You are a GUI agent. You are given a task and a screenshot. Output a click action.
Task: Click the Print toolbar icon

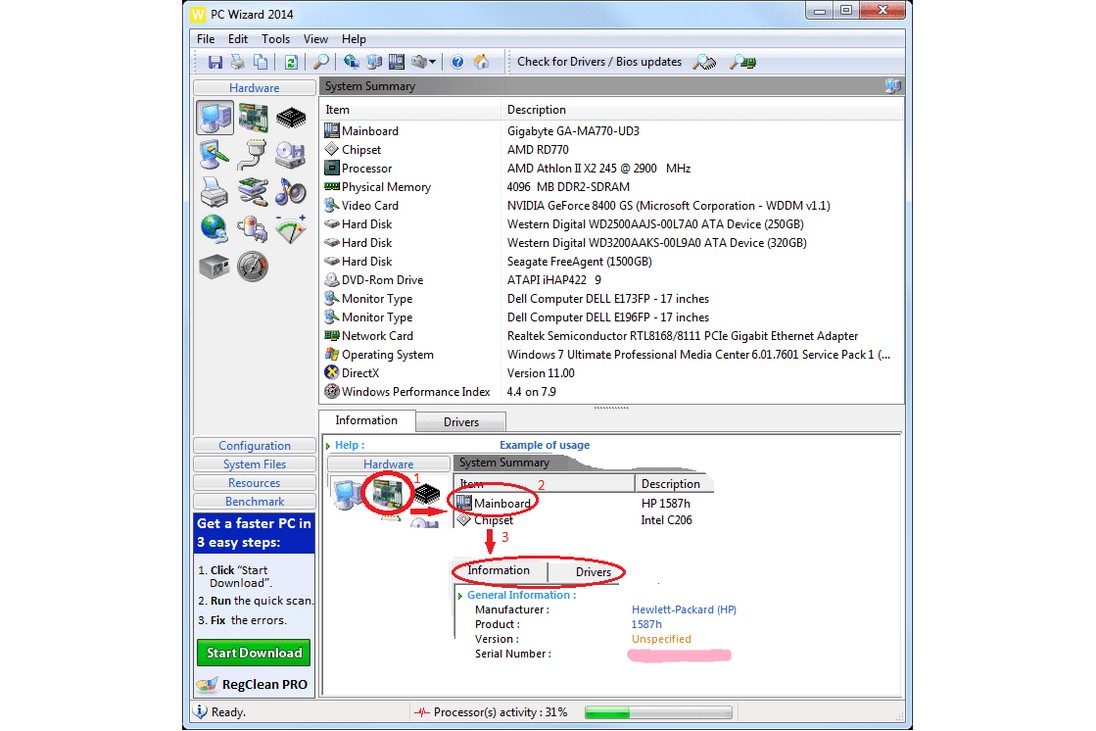click(x=238, y=62)
